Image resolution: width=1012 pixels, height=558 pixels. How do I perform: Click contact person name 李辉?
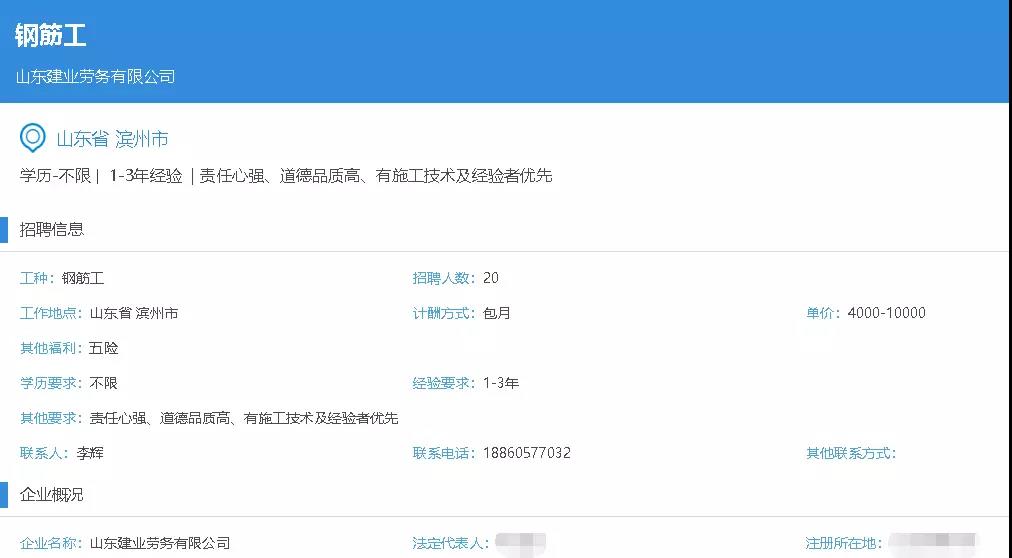click(x=90, y=453)
